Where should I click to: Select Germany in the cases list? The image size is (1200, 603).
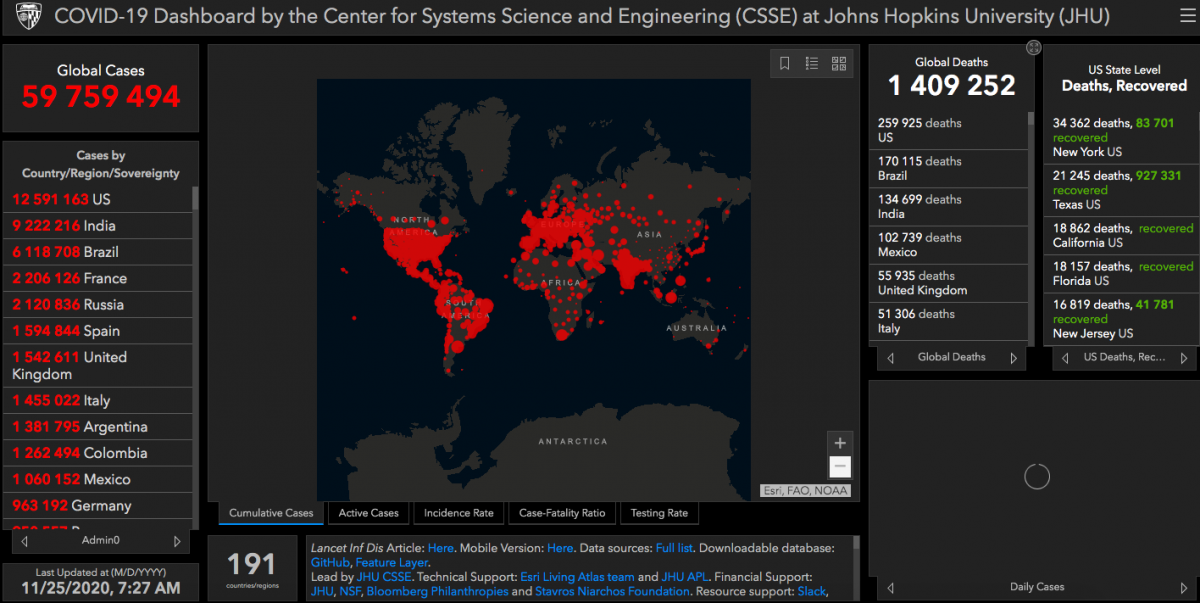[x=97, y=505]
